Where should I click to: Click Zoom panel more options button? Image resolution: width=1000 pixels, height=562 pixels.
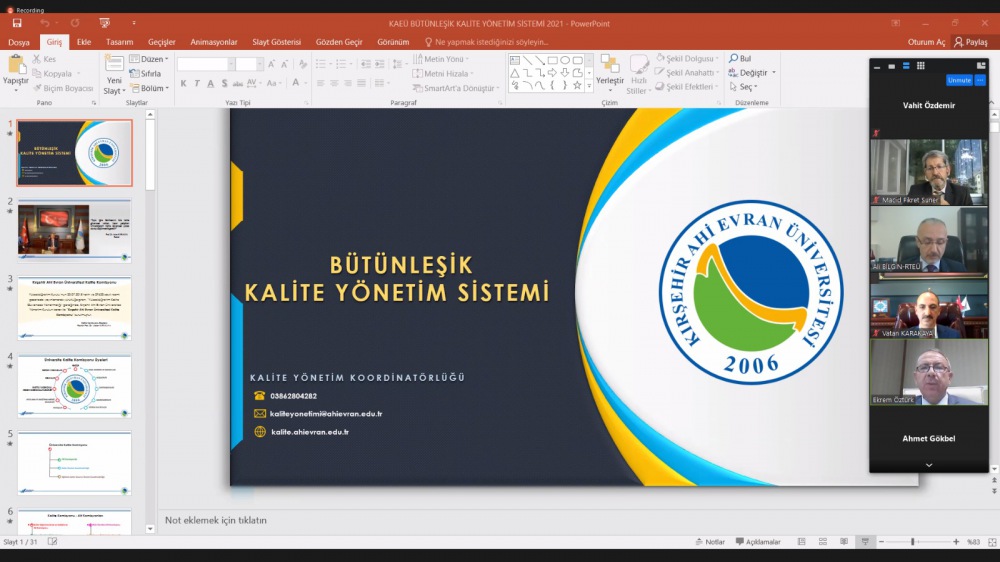[x=980, y=80]
